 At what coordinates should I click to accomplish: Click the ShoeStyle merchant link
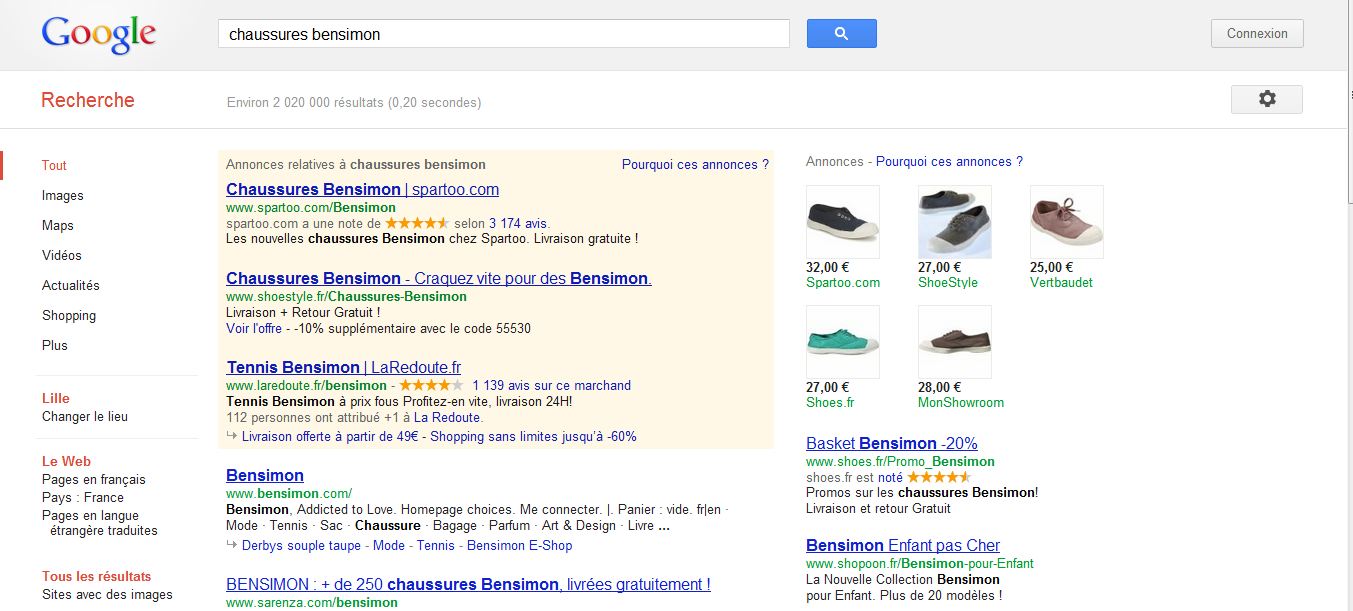[x=948, y=283]
